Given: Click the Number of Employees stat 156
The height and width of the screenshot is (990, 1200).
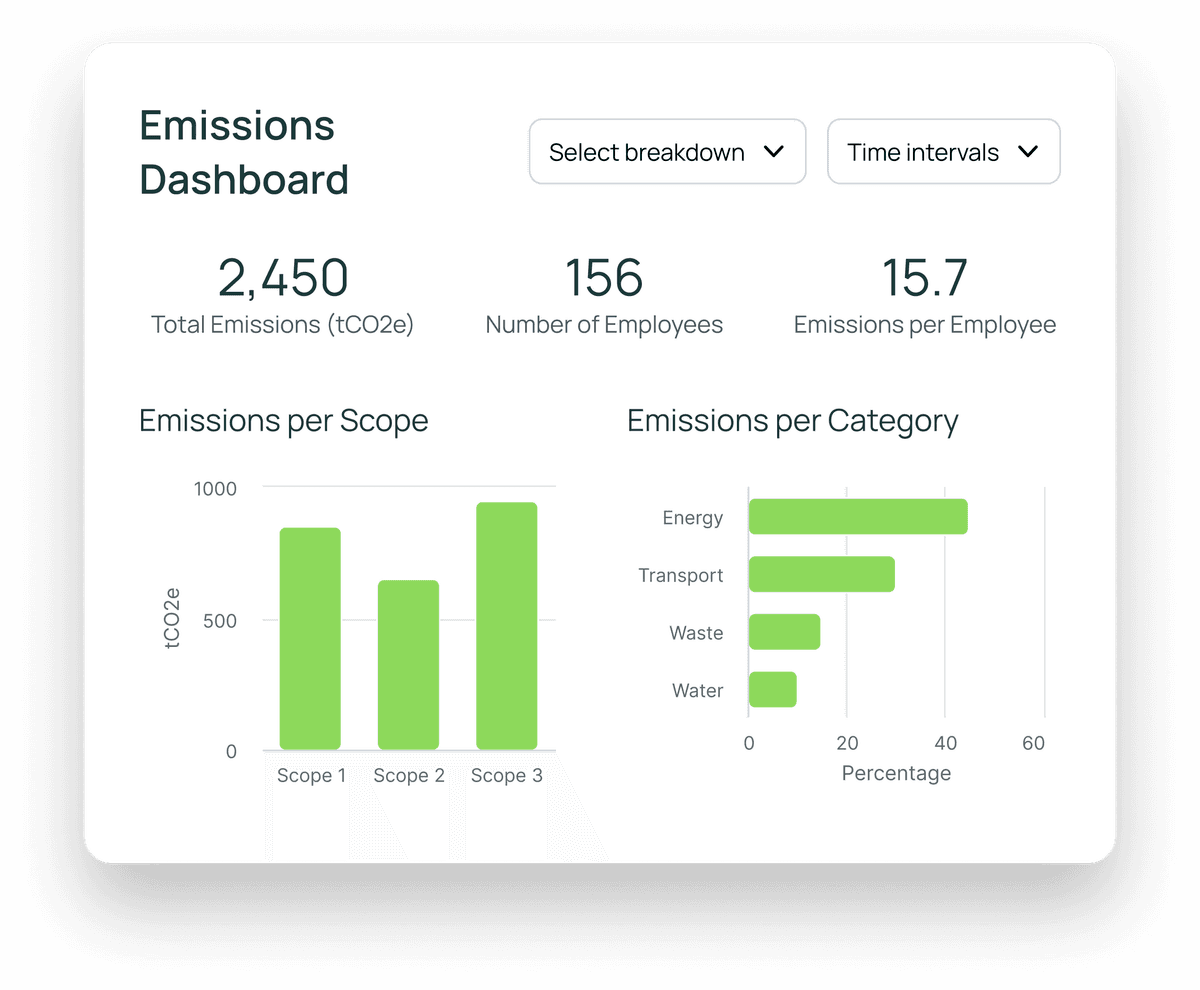Looking at the screenshot, I should pyautogui.click(x=604, y=278).
